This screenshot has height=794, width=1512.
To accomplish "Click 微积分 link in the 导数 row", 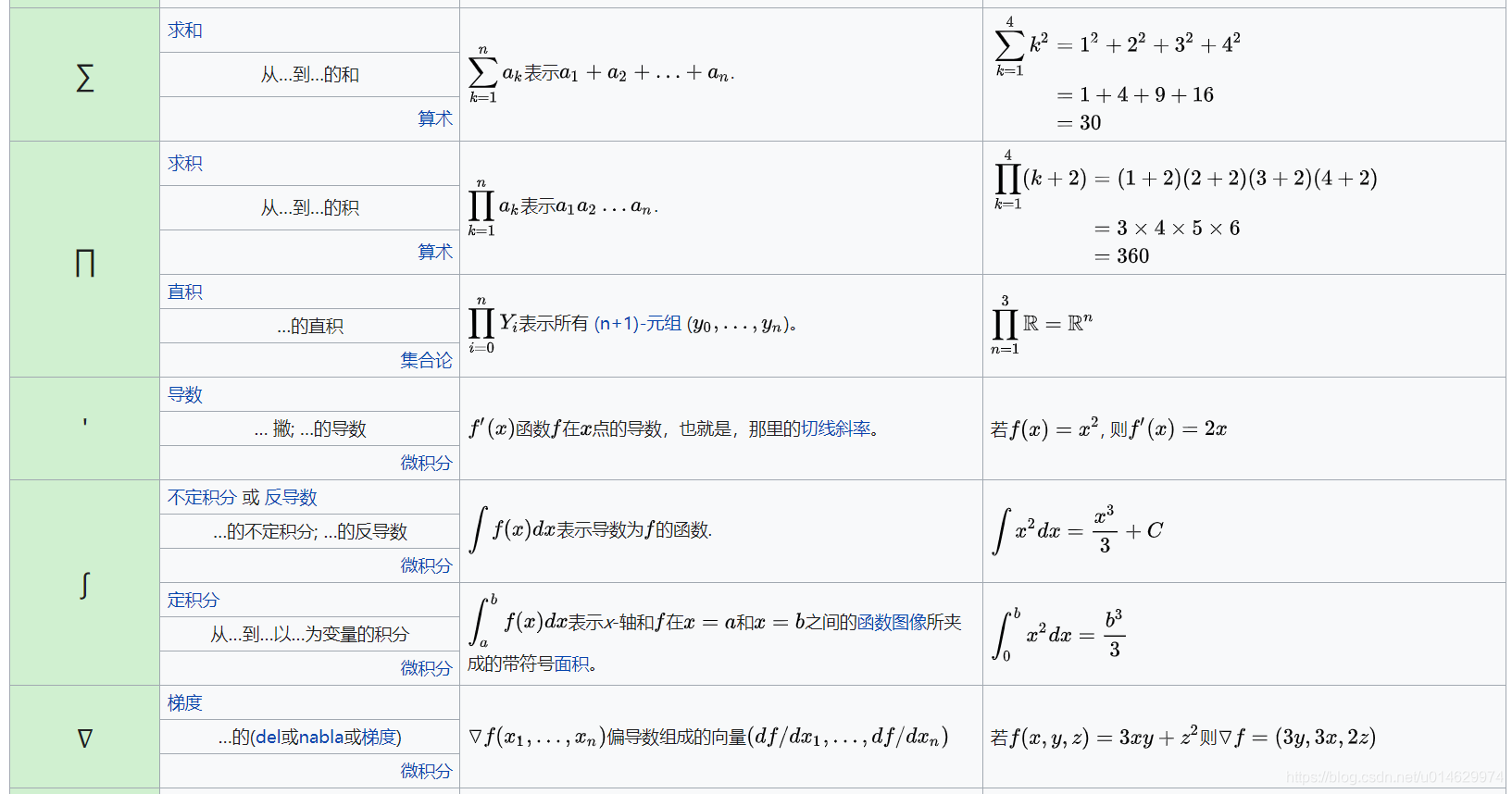I will tap(426, 463).
